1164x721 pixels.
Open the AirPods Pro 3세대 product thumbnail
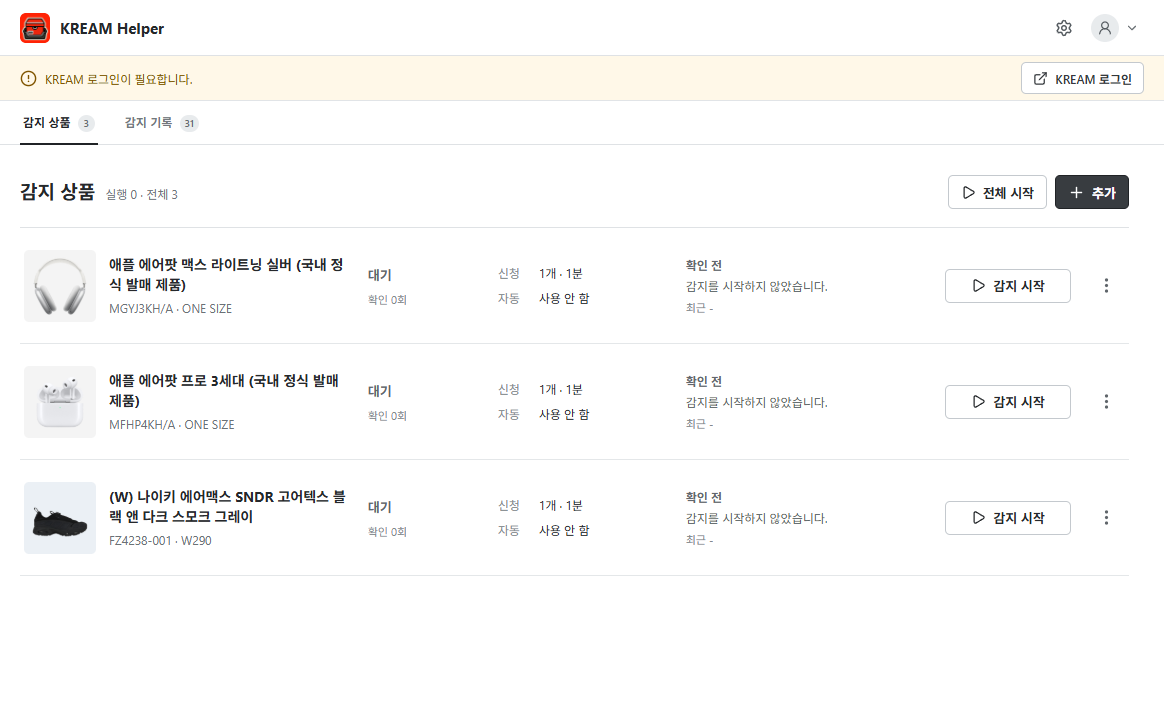pos(60,402)
